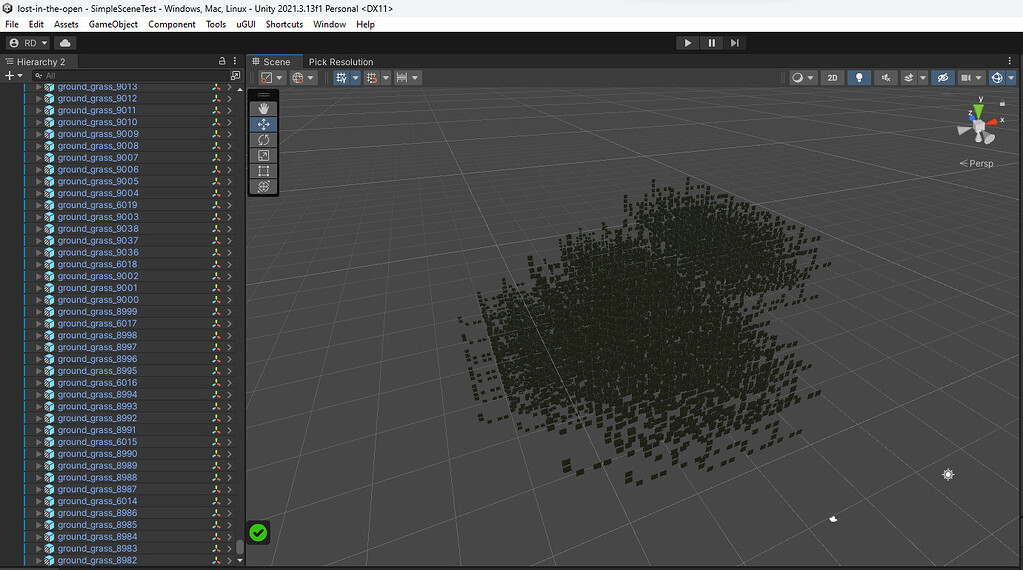Select the combined Transform tool
Viewport: 1023px width, 570px height.
point(264,187)
